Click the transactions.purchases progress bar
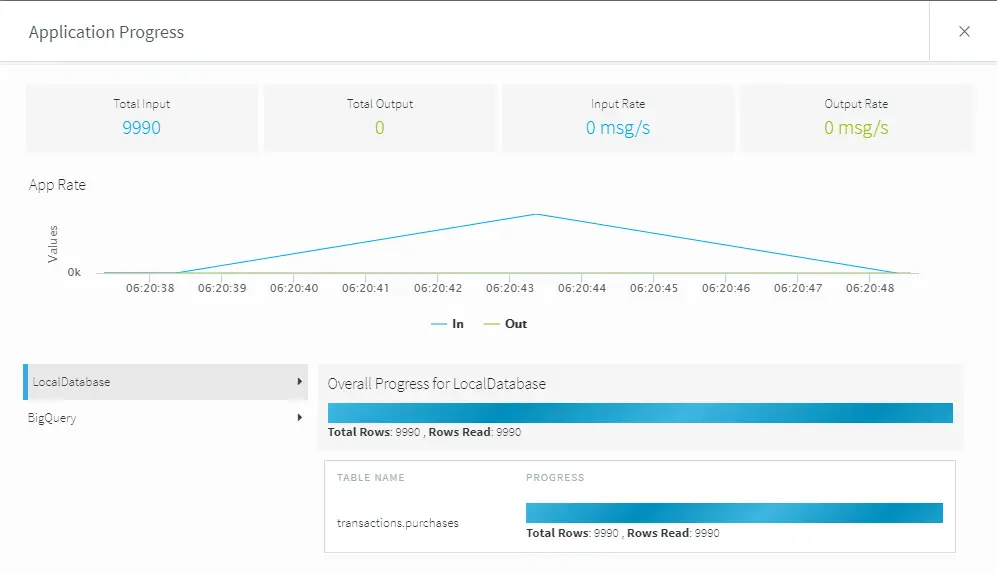The image size is (997, 574). point(734,513)
